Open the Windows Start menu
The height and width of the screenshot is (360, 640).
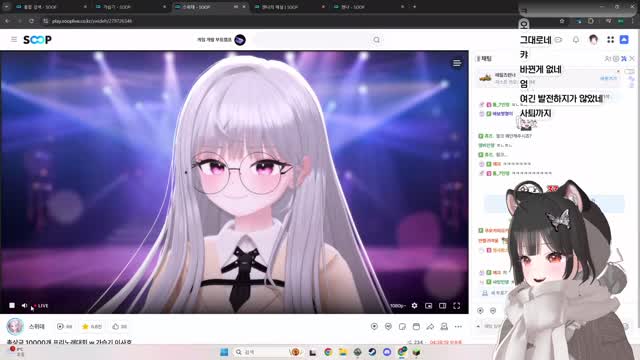coord(224,352)
